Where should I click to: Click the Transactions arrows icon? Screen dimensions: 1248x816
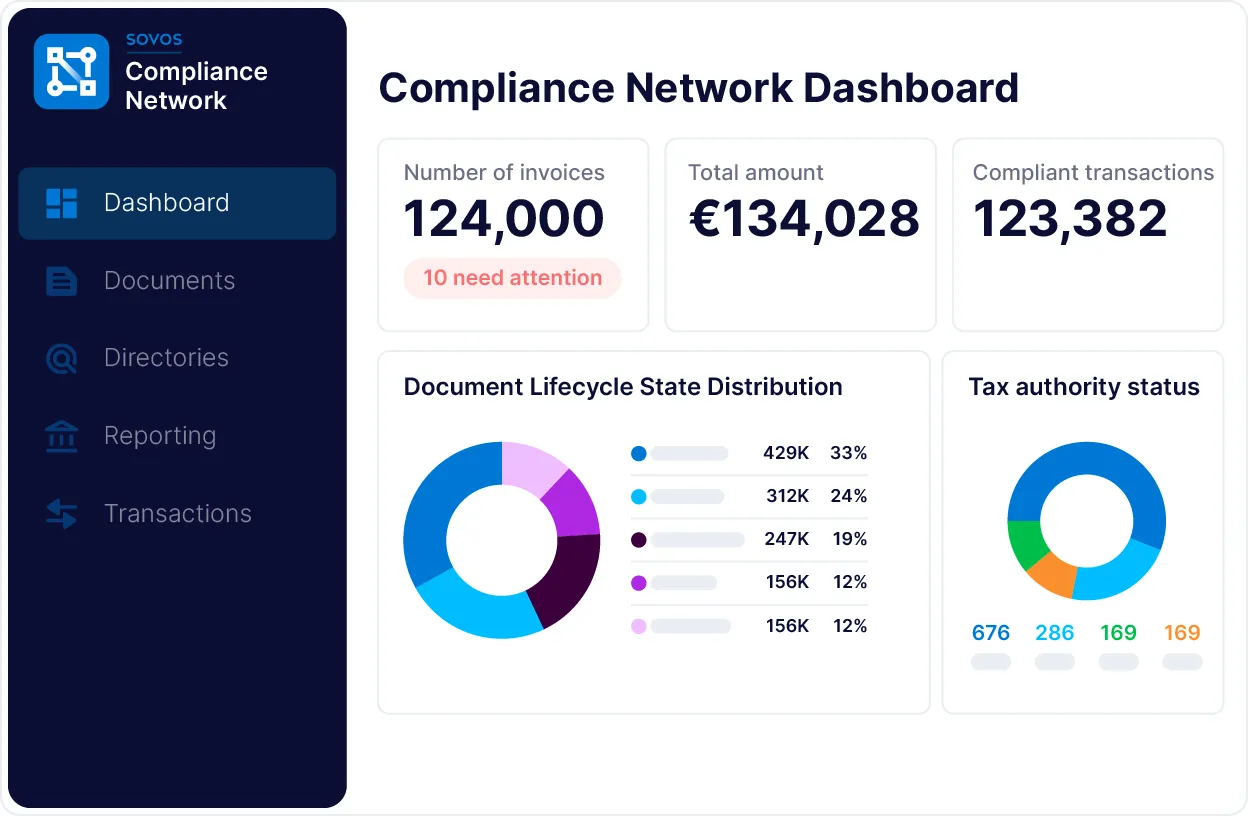(62, 514)
